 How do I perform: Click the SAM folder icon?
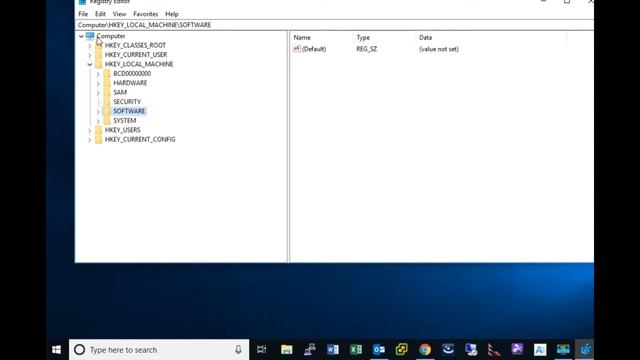pos(107,92)
